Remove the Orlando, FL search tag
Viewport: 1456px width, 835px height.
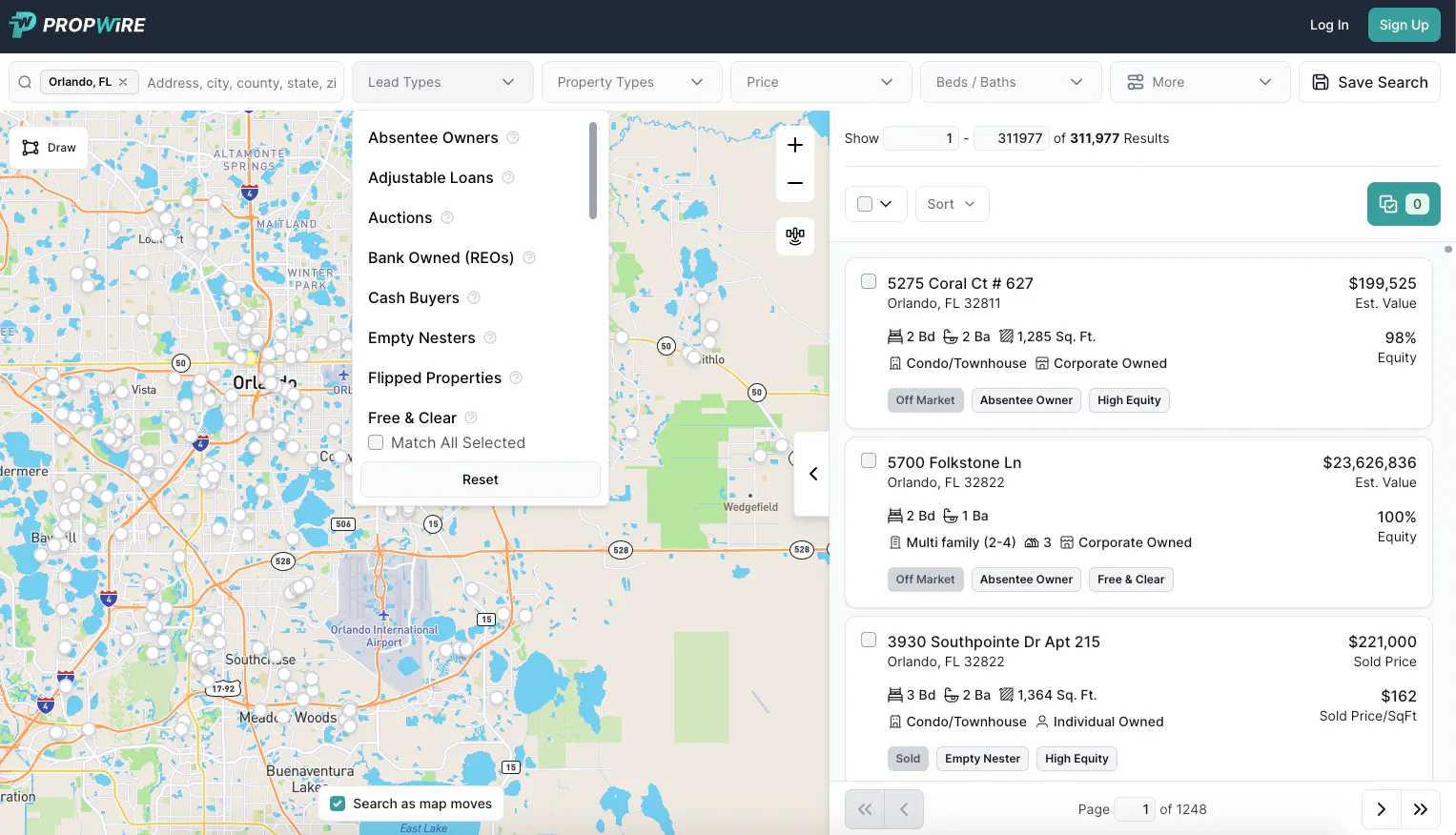pos(123,82)
